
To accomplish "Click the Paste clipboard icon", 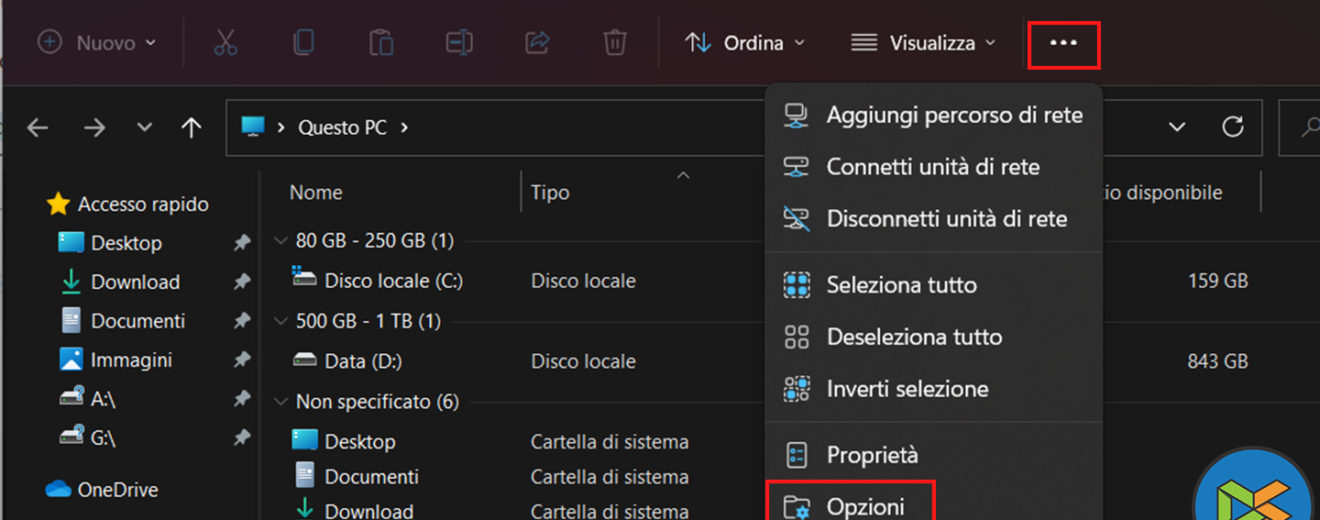I will pyautogui.click(x=381, y=43).
